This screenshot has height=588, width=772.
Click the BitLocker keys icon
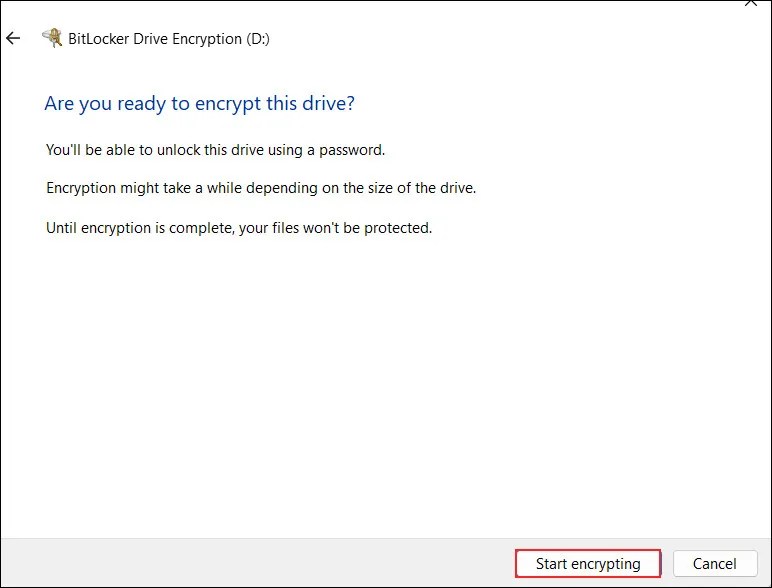pos(52,38)
